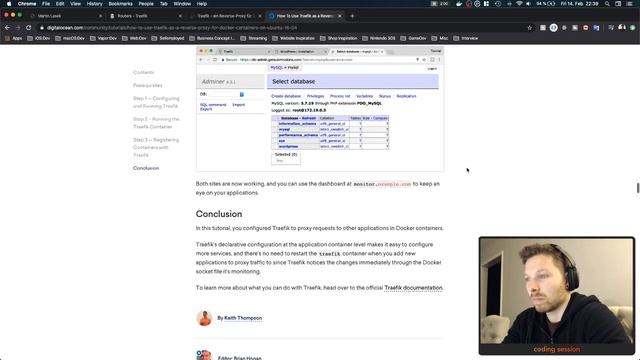Switch to the 'Routers - Traefik' tab

(146, 16)
